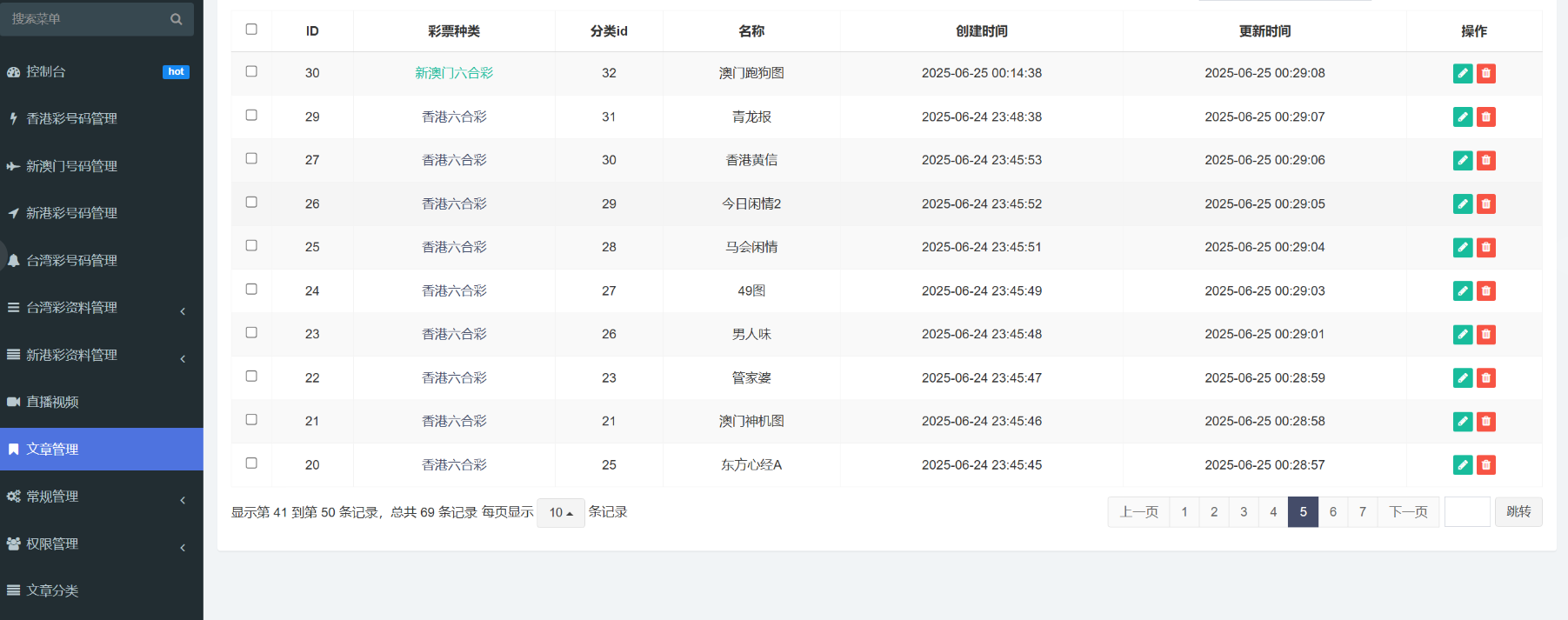Edit the 马会闲情 row

pos(1463,247)
